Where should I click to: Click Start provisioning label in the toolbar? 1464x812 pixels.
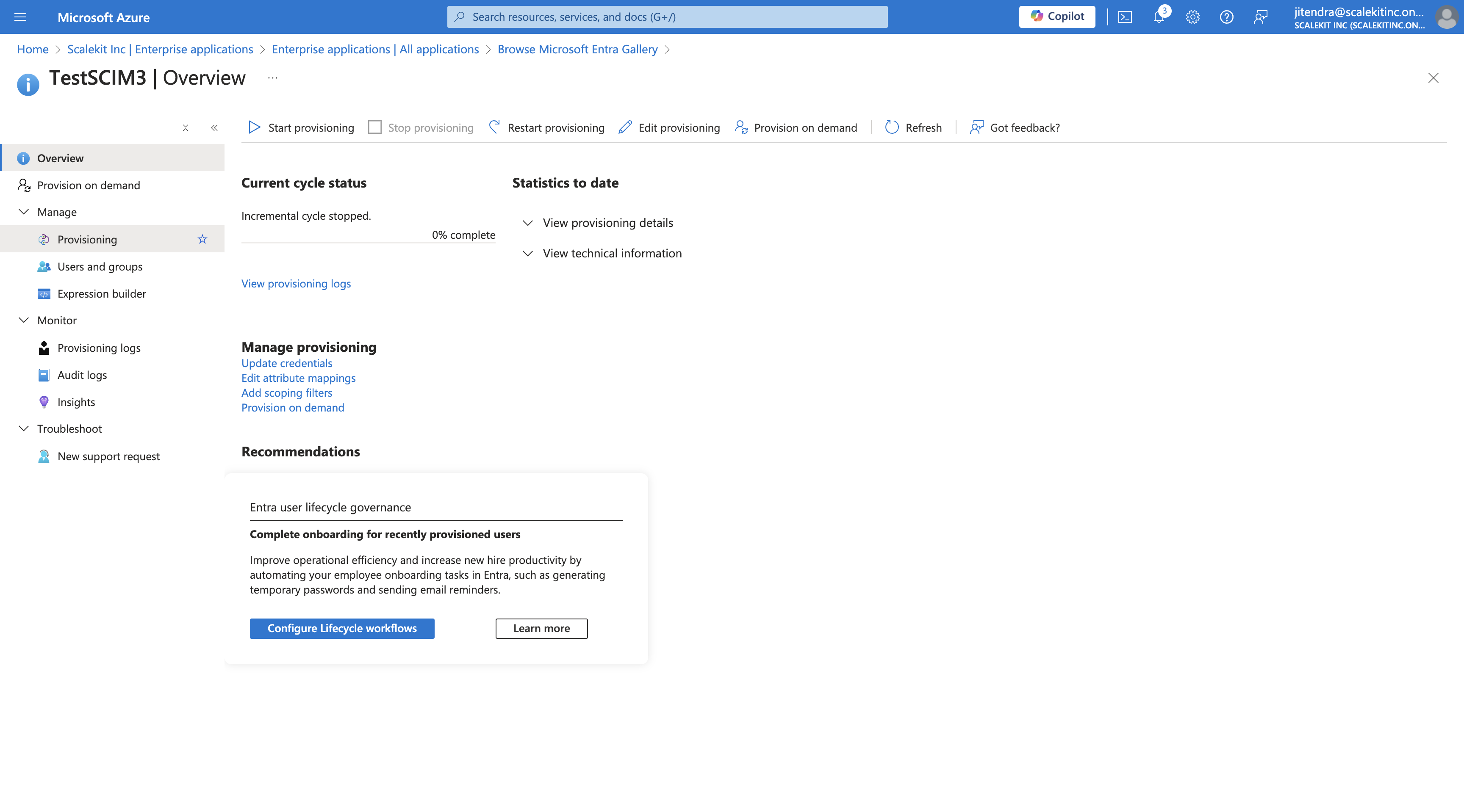(x=311, y=128)
